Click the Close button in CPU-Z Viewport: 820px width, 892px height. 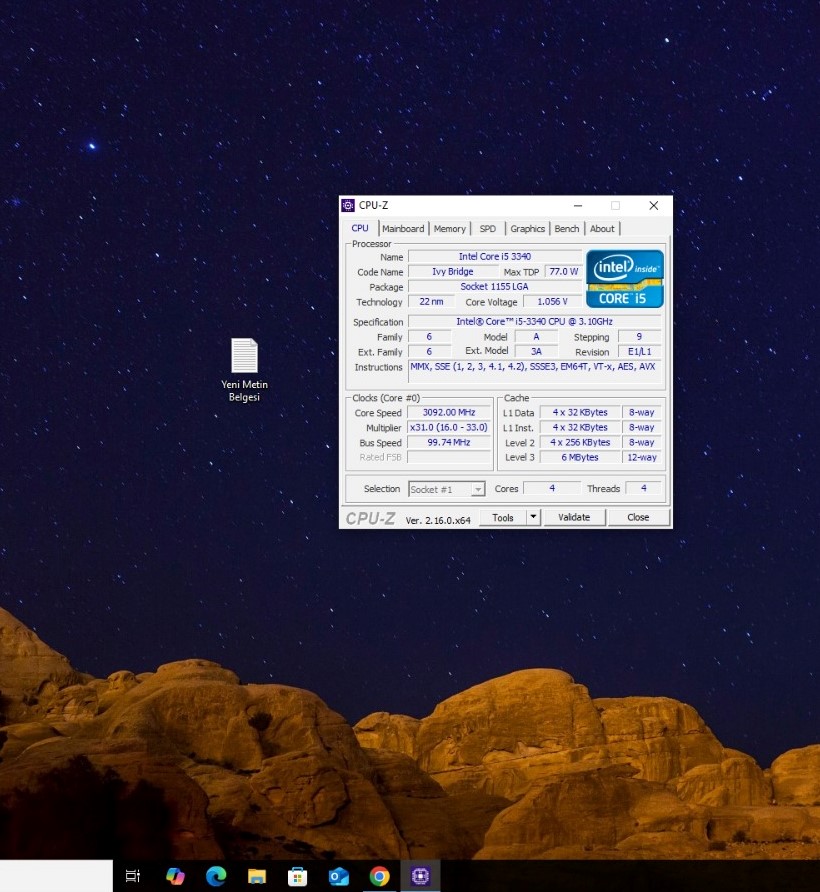pyautogui.click(x=638, y=517)
